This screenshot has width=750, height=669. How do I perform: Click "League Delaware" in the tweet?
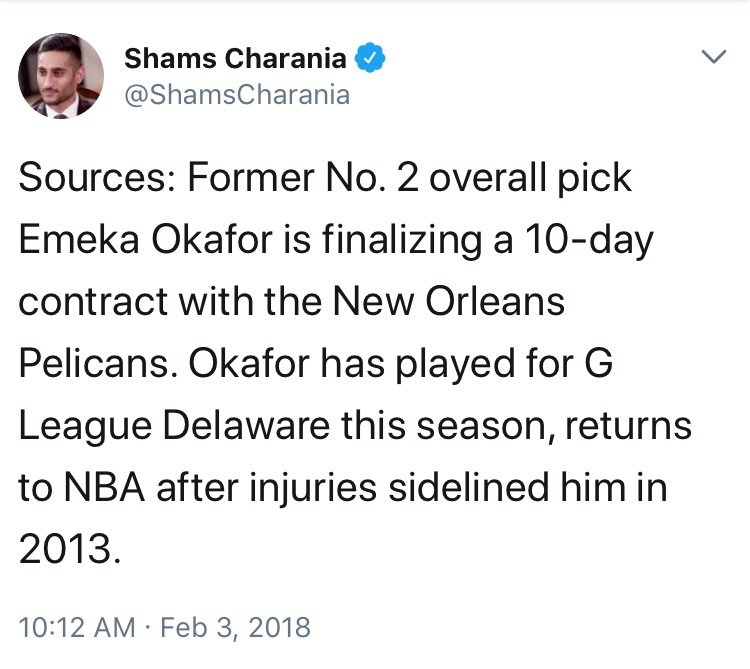tap(175, 427)
